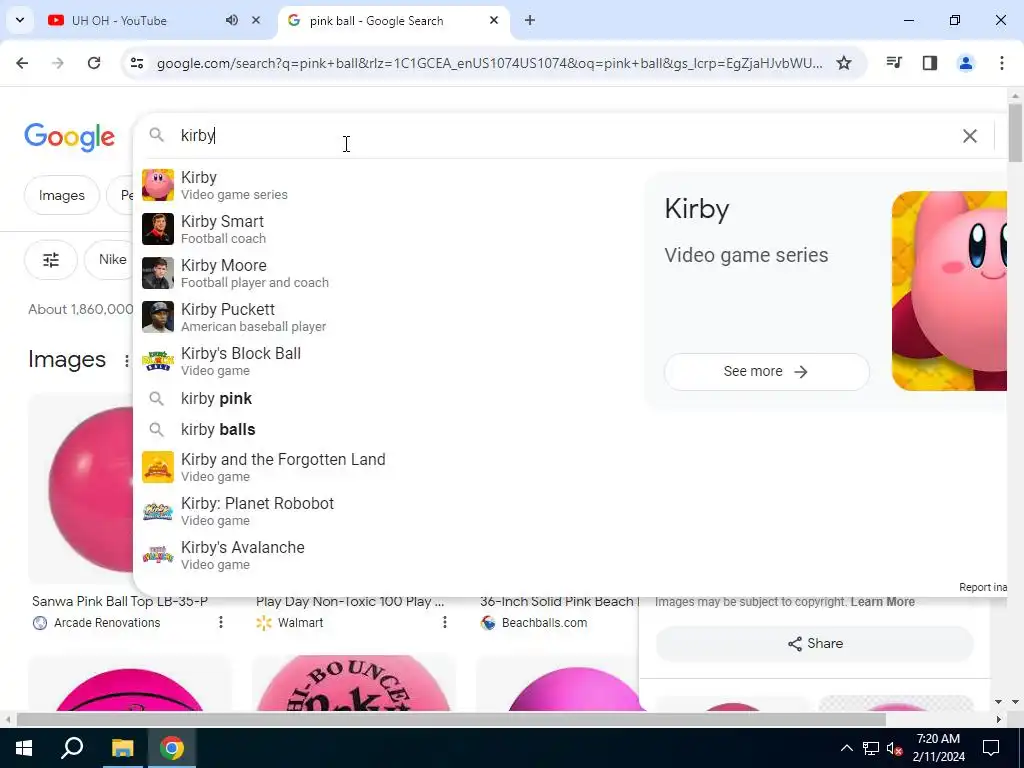Open the Kirby panel character image
Screen dimensions: 1024x768
949,291
